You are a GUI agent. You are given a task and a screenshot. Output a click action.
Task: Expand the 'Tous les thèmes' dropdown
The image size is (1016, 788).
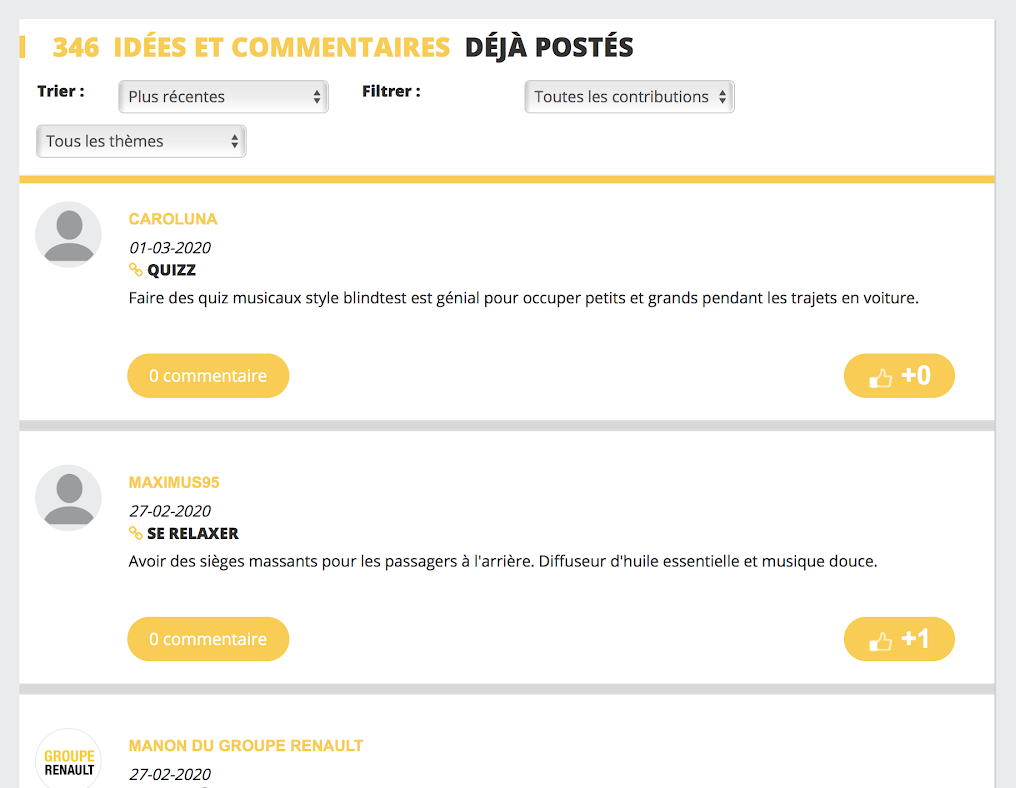pyautogui.click(x=141, y=141)
